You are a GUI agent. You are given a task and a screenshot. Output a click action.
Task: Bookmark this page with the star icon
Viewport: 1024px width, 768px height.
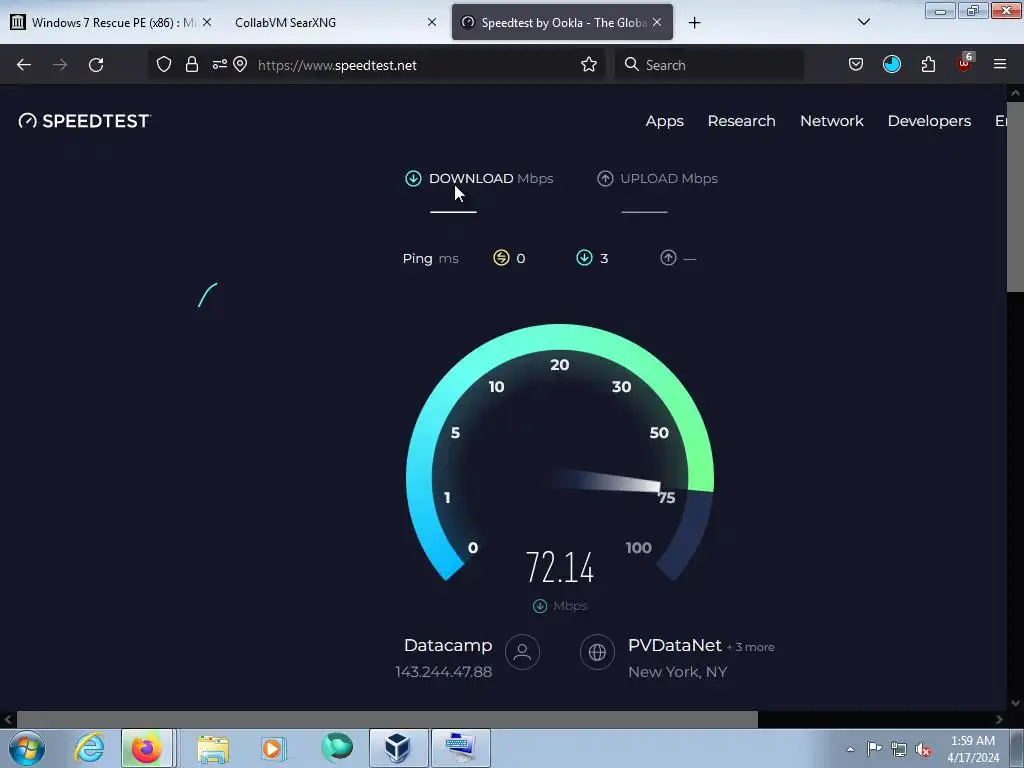[589, 65]
